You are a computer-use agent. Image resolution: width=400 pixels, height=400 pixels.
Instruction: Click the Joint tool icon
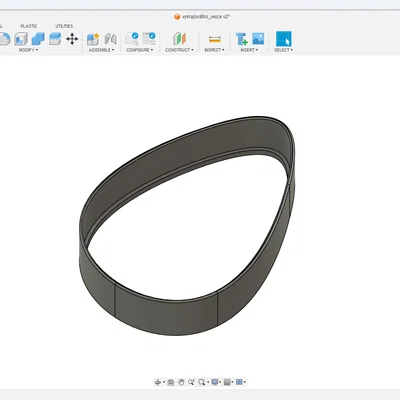point(110,39)
